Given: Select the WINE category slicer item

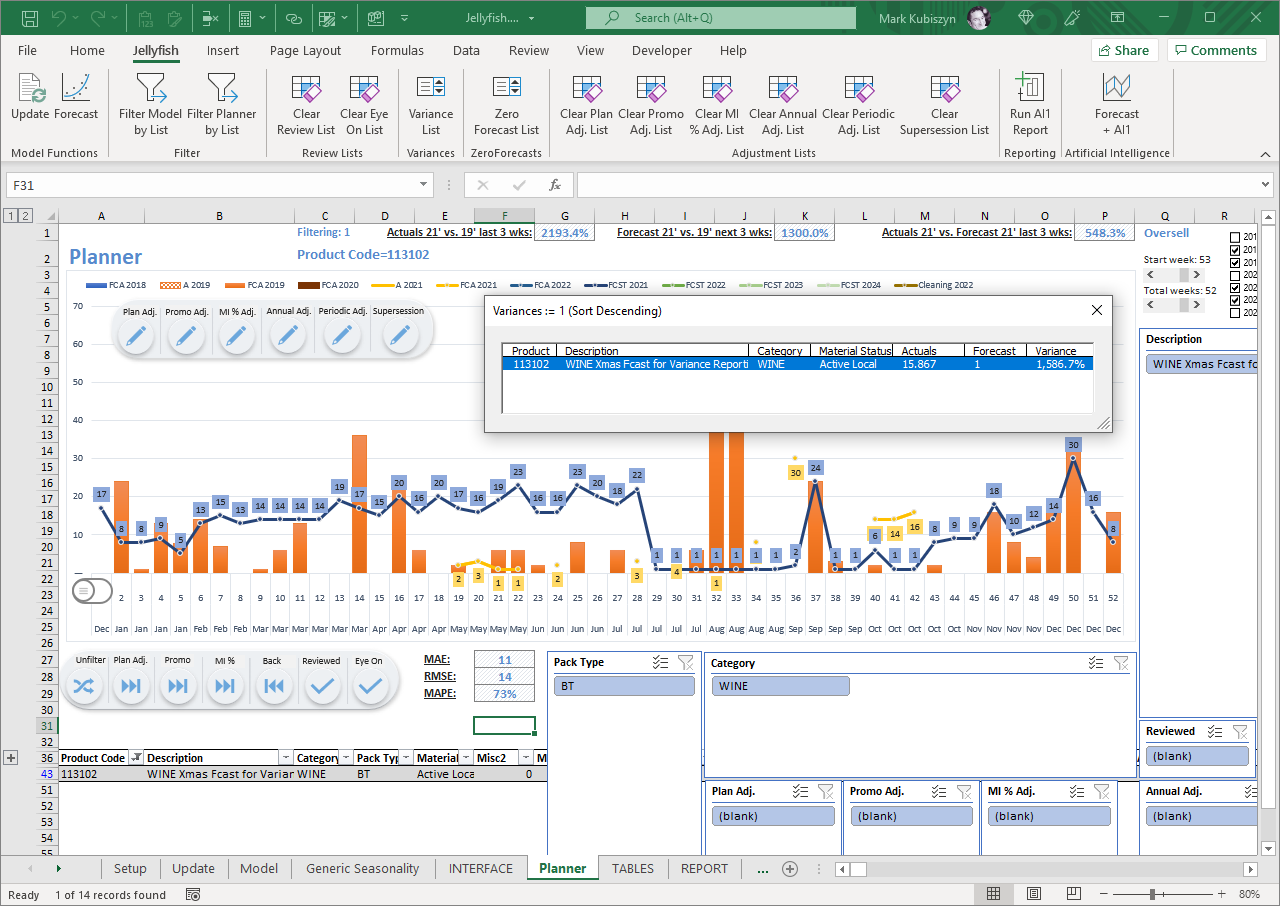Looking at the screenshot, I should [x=780, y=686].
